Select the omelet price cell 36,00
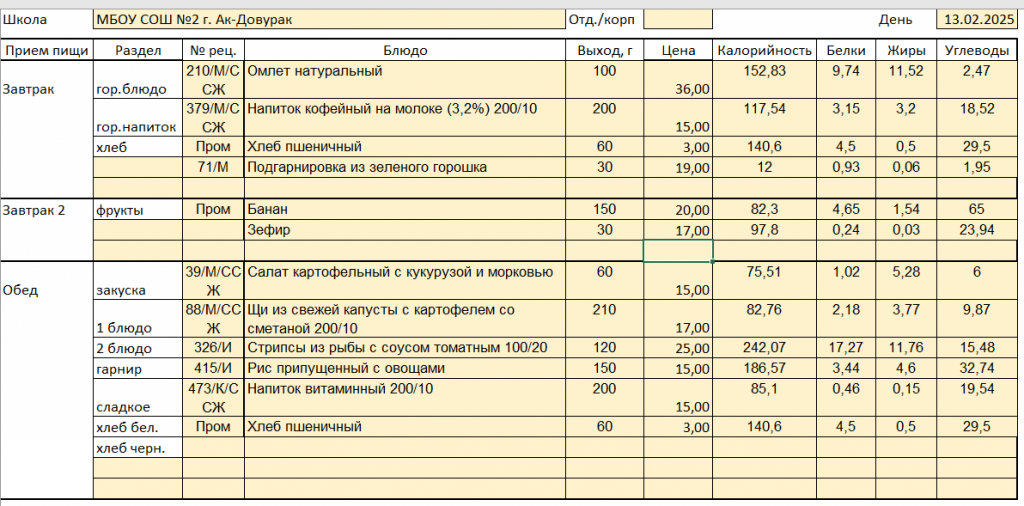1024x506 pixels. pos(678,88)
